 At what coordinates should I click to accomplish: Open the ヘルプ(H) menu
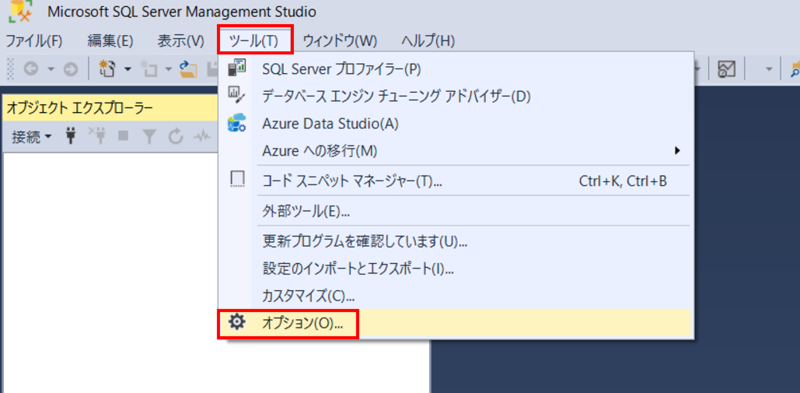[x=428, y=41]
